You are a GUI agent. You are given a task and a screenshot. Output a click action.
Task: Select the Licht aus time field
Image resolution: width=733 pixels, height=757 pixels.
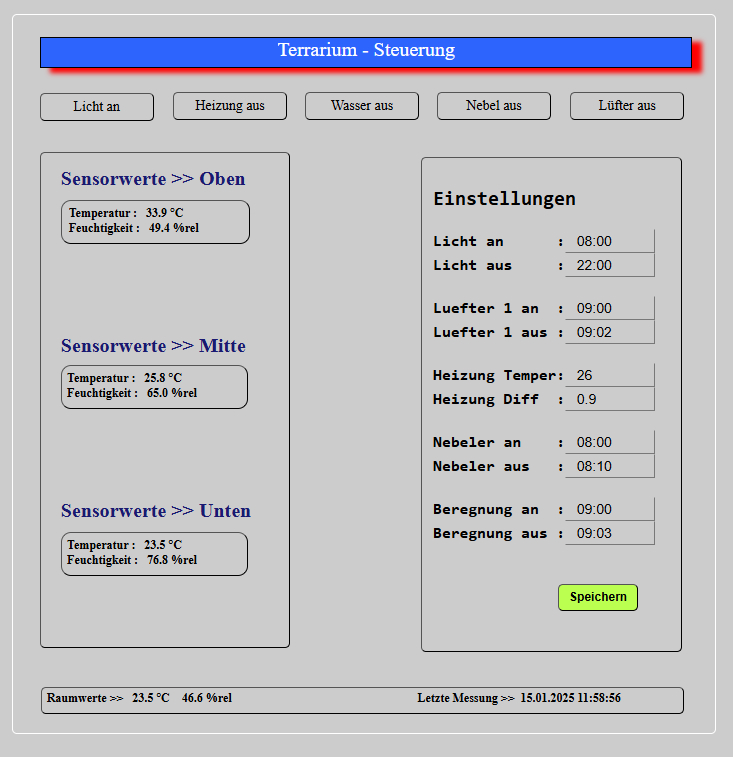click(609, 265)
